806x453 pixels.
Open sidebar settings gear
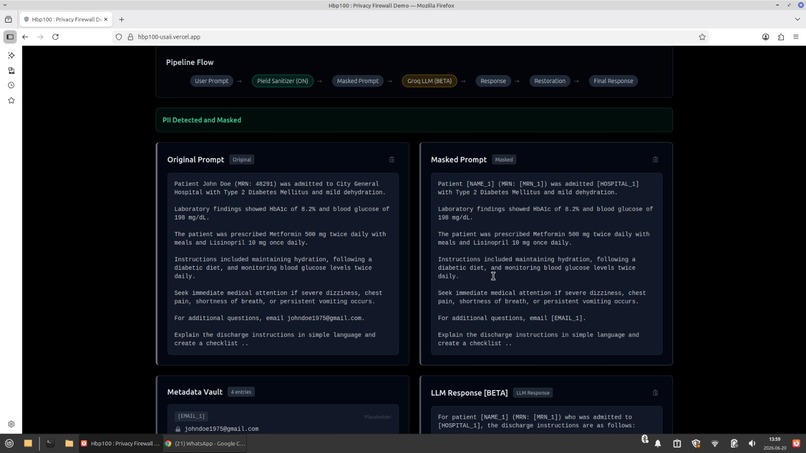(11, 424)
